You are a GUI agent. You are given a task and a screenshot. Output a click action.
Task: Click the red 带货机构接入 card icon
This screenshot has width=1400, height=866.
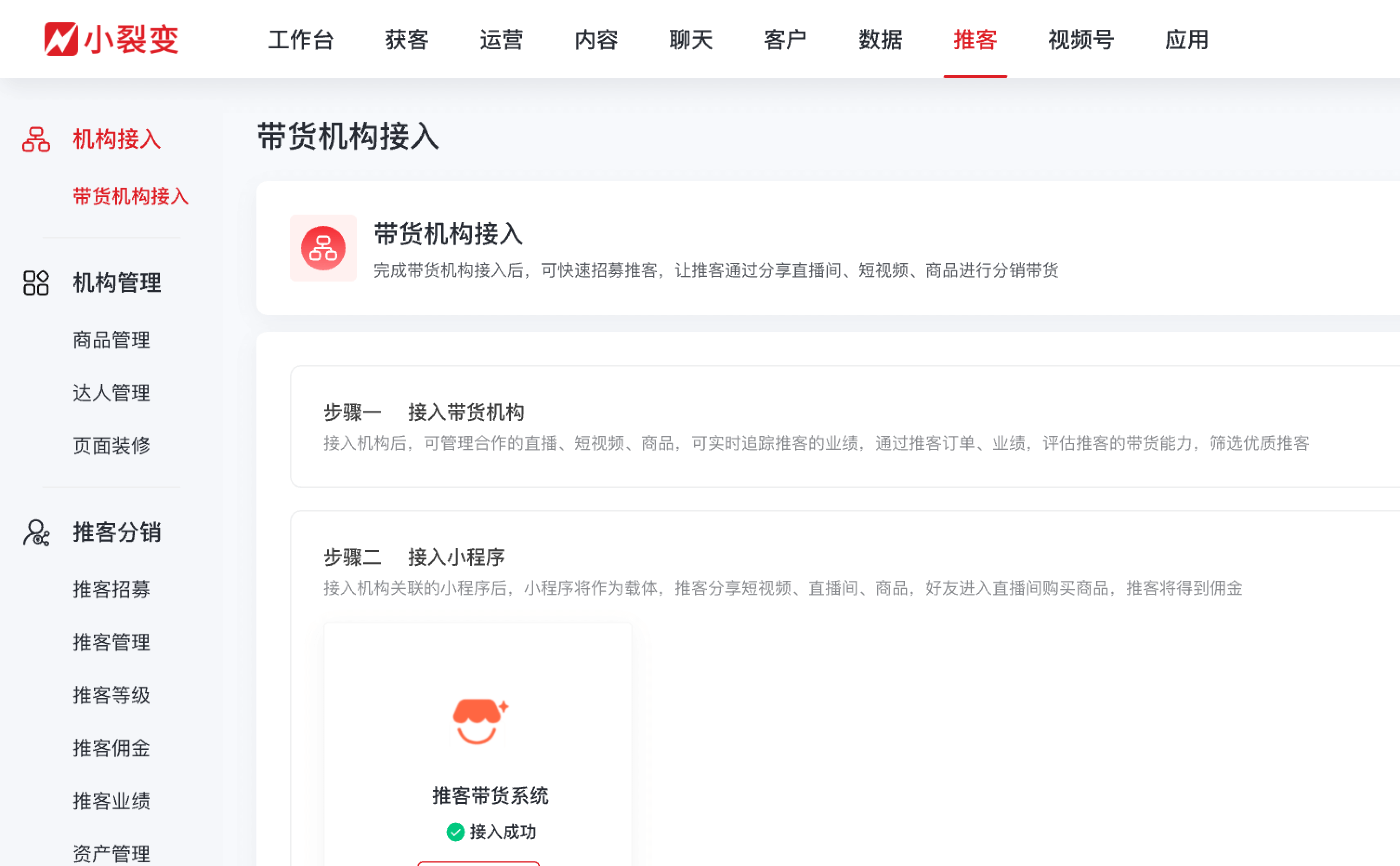[x=323, y=248]
